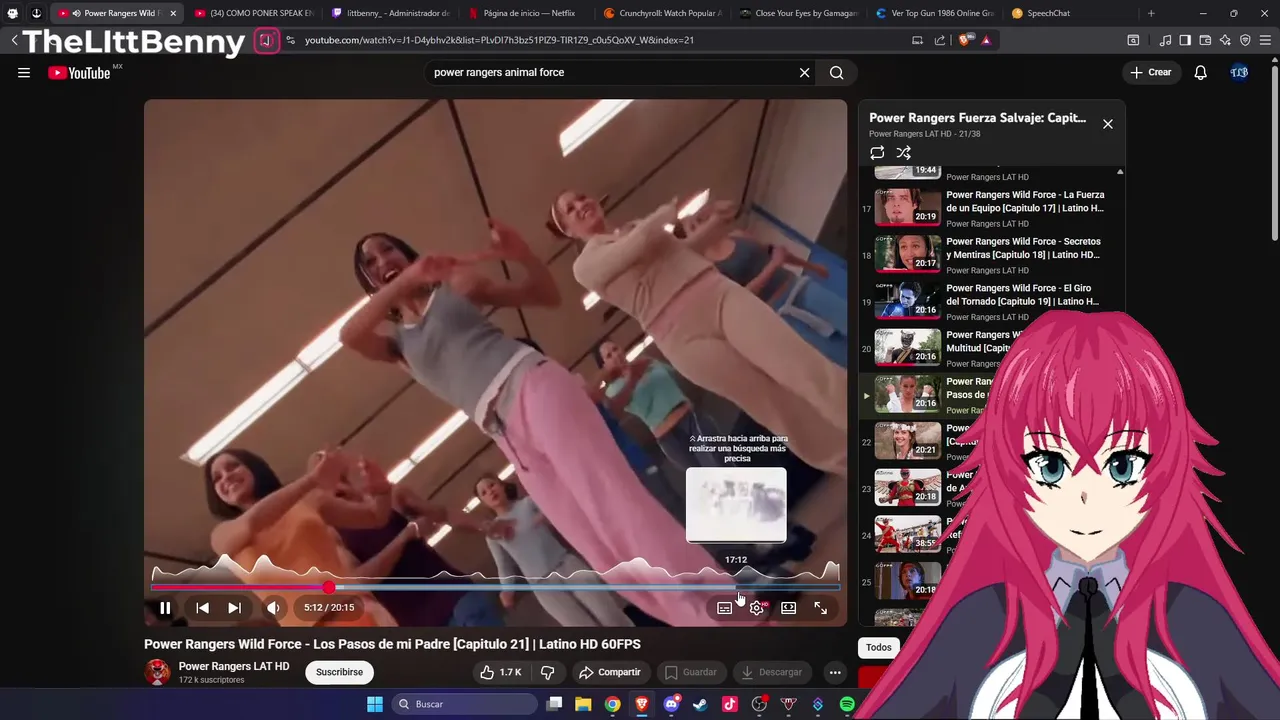
Task: Open Windows Start menu
Action: [x=374, y=704]
